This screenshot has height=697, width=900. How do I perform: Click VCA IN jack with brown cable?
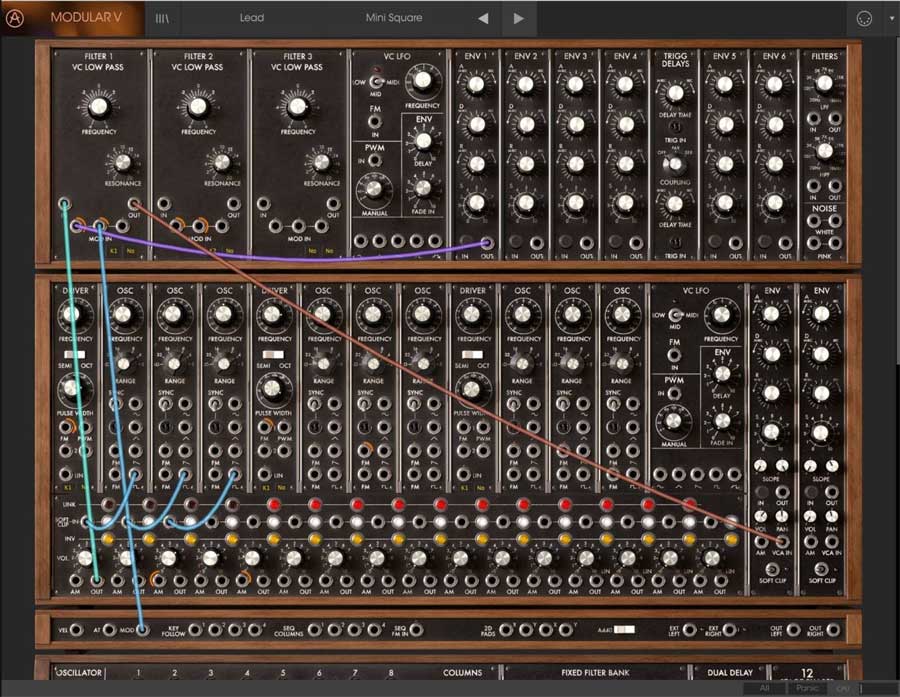[782, 541]
